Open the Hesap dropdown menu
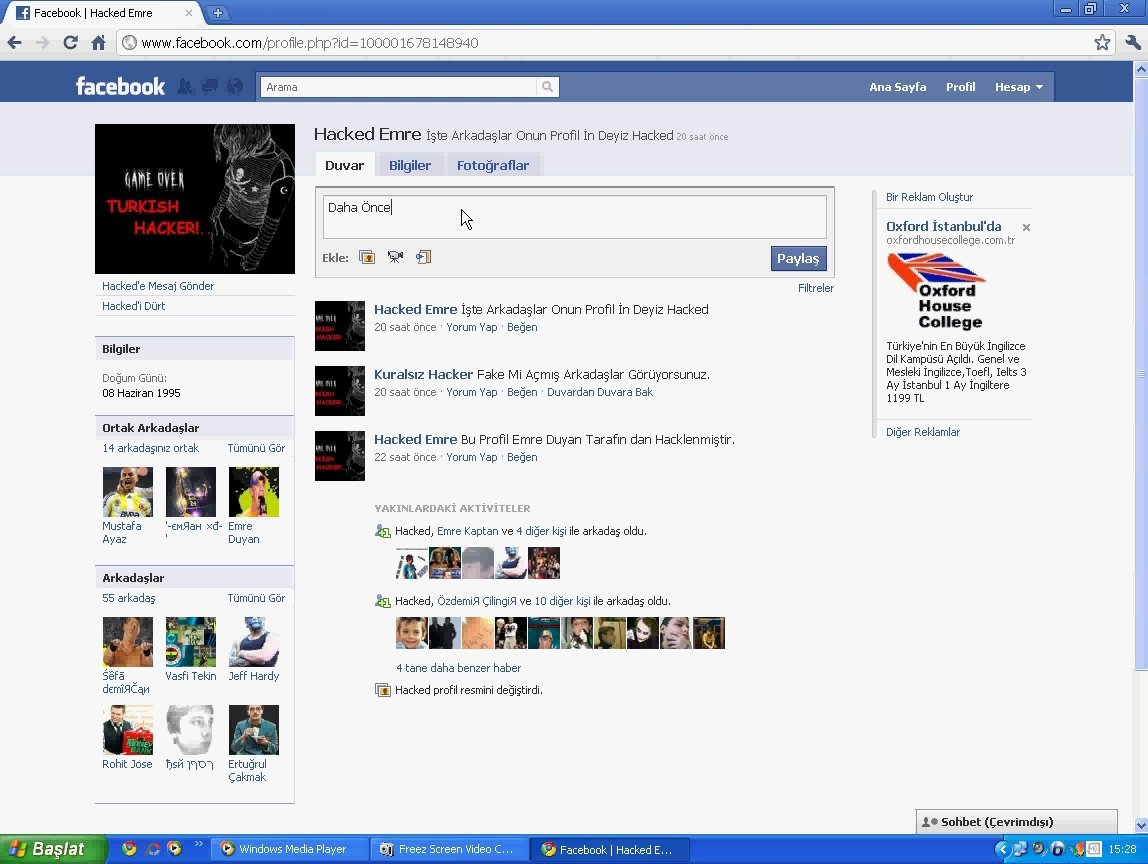1148x864 pixels. pos(1018,87)
